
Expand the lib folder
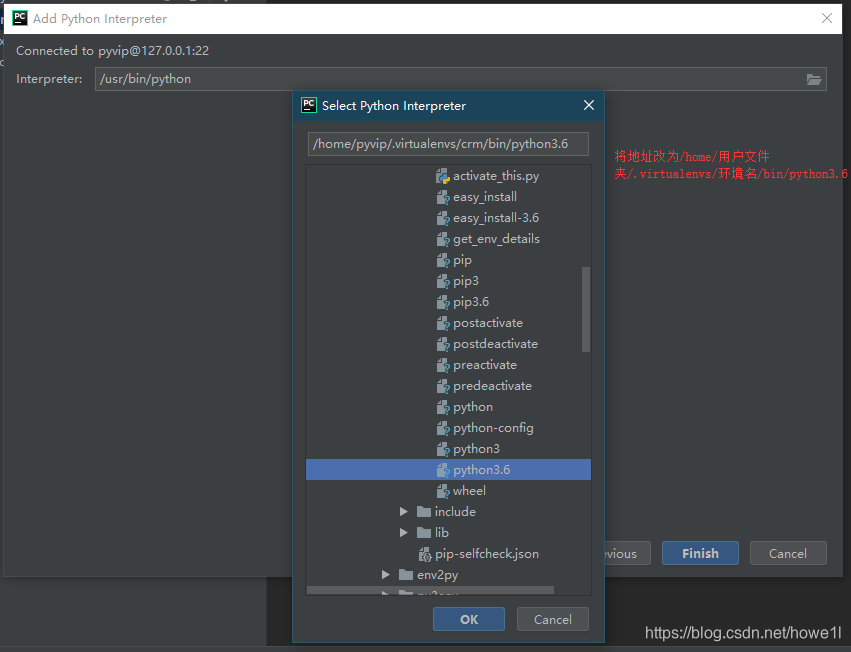tap(403, 533)
